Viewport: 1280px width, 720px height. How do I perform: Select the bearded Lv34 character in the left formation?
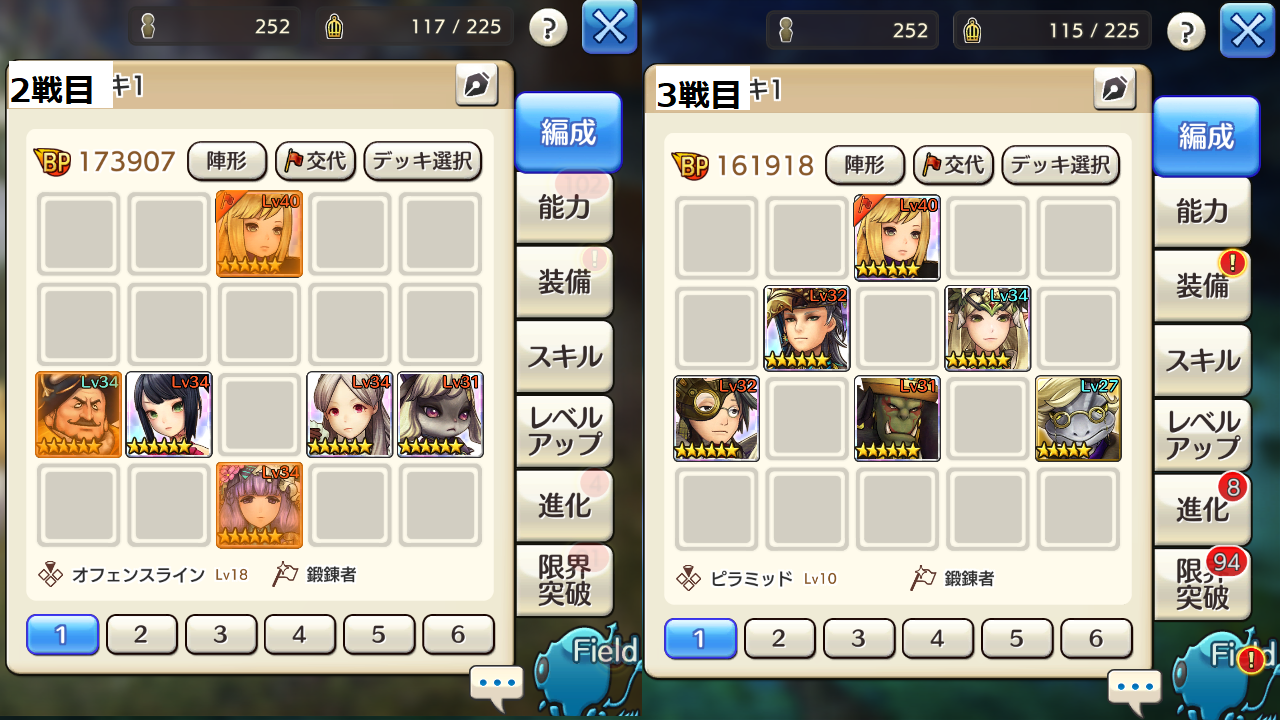click(79, 415)
